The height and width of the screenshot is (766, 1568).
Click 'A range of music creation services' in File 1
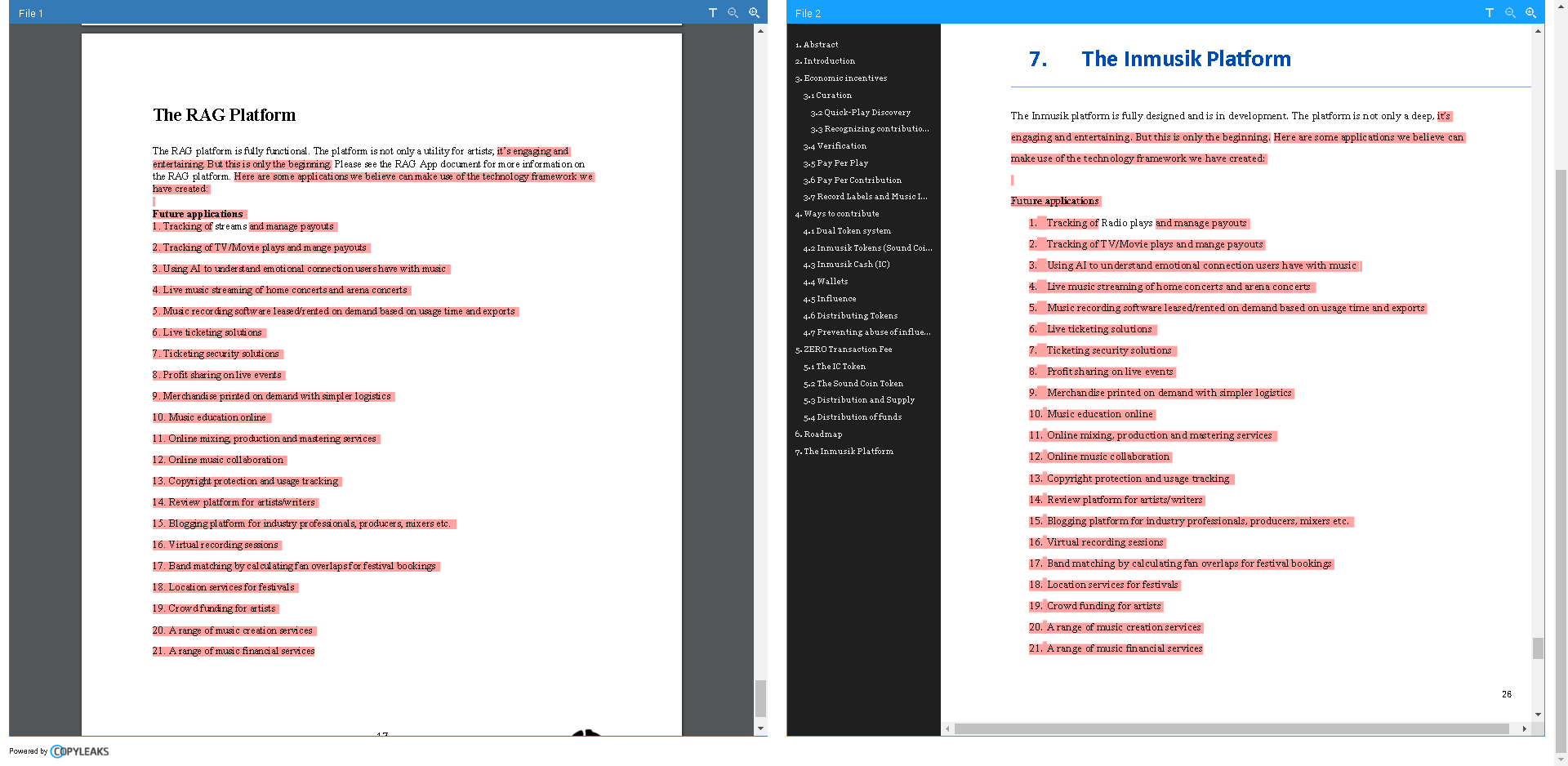click(x=241, y=630)
